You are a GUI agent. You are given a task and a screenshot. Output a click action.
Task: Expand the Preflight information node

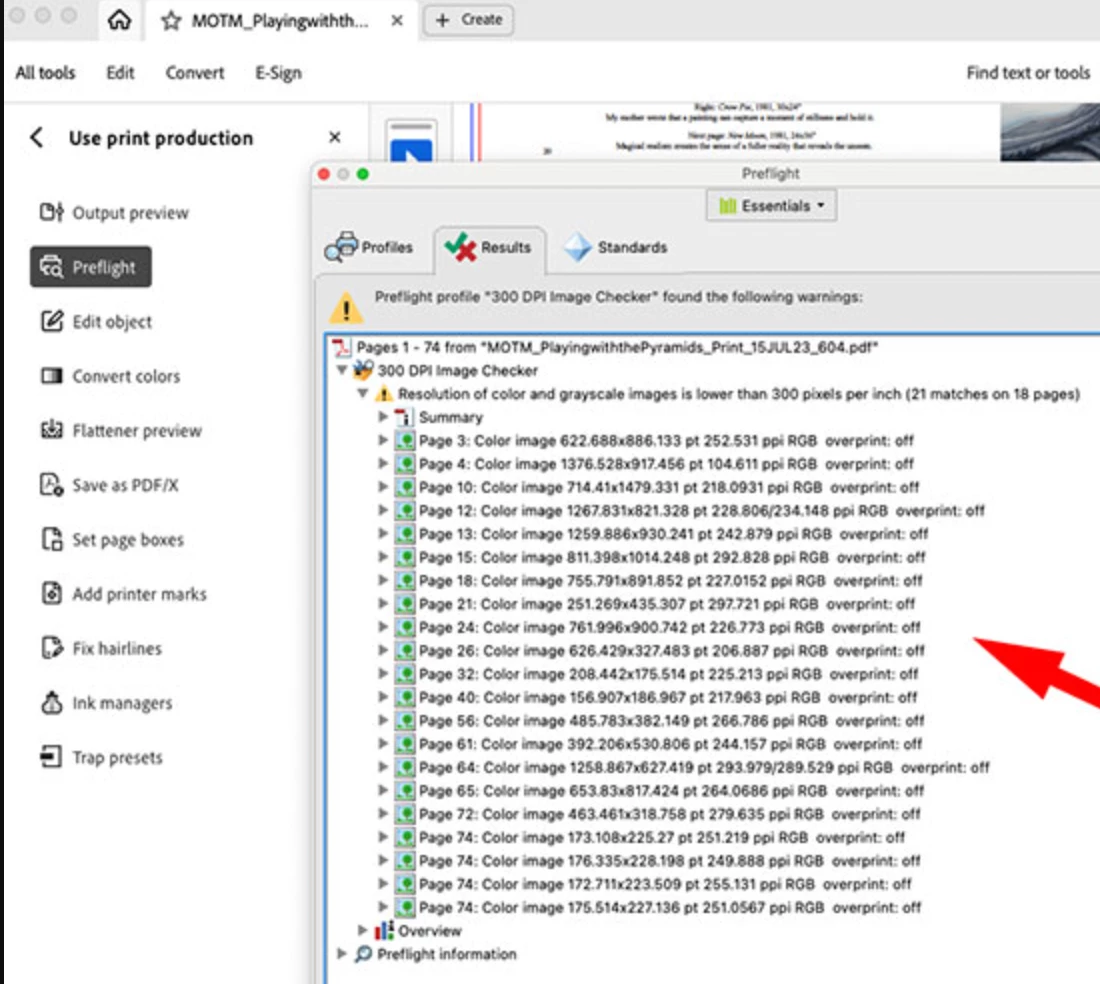click(342, 954)
